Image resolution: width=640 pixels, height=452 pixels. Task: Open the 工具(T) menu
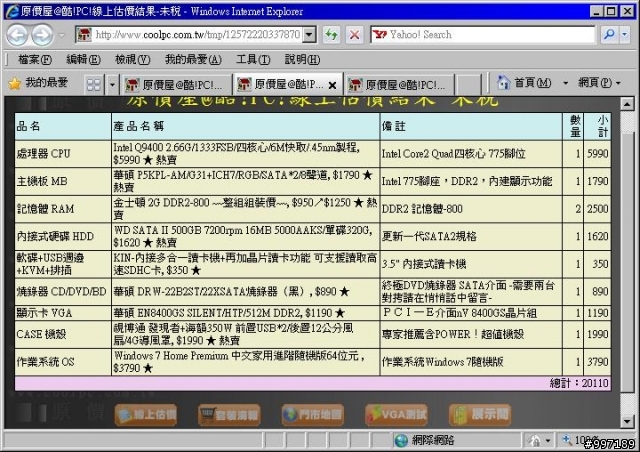click(253, 60)
